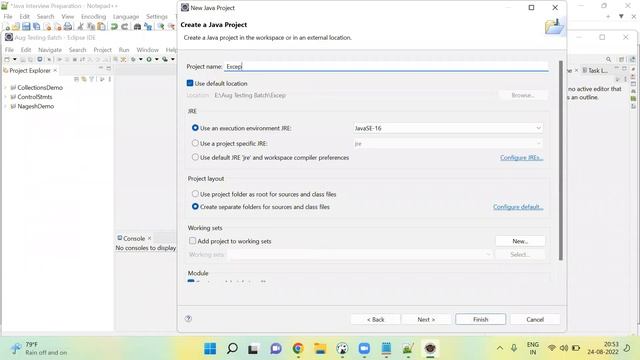Open Zoom from the taskbar
Image resolution: width=640 pixels, height=360 pixels.
click(x=364, y=349)
